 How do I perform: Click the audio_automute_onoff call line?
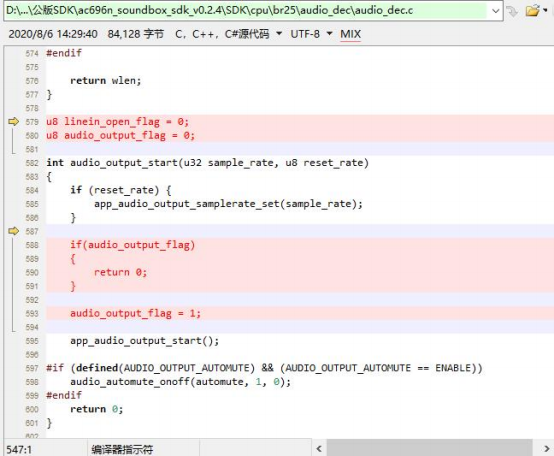(181, 382)
